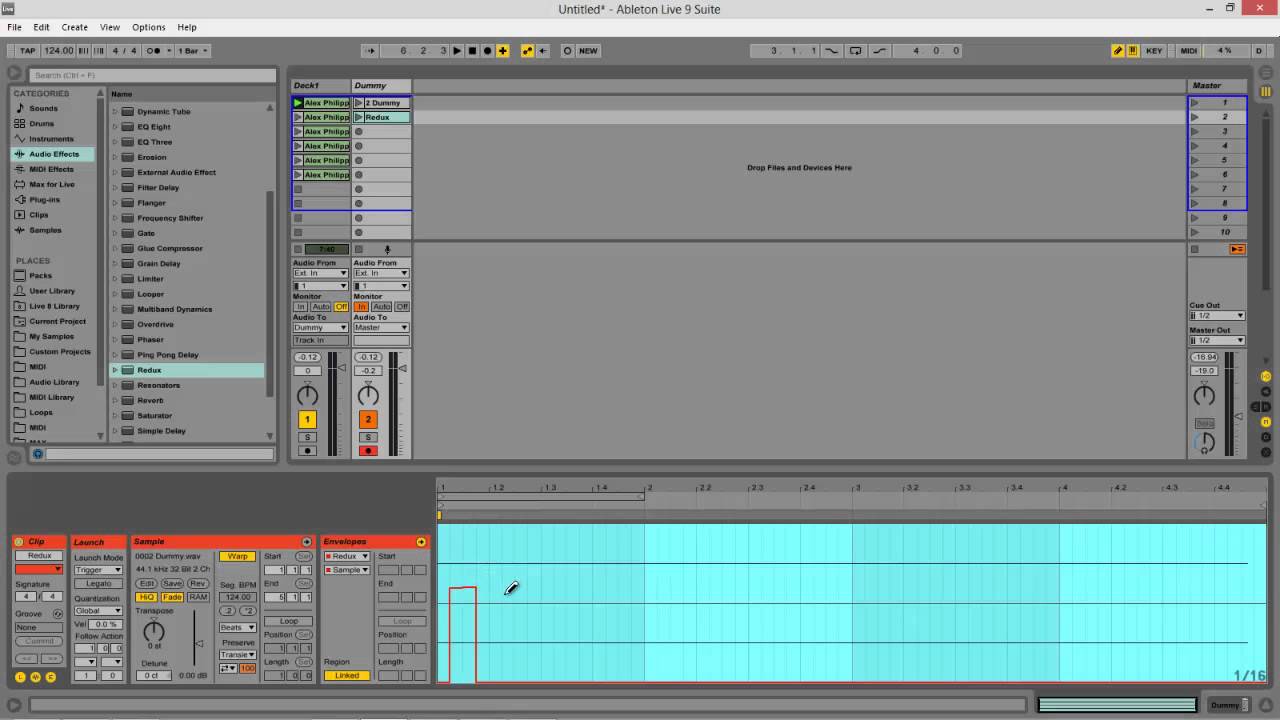The height and width of the screenshot is (720, 1280).
Task: Expand the Reverb folder in browser
Action: [x=115, y=400]
